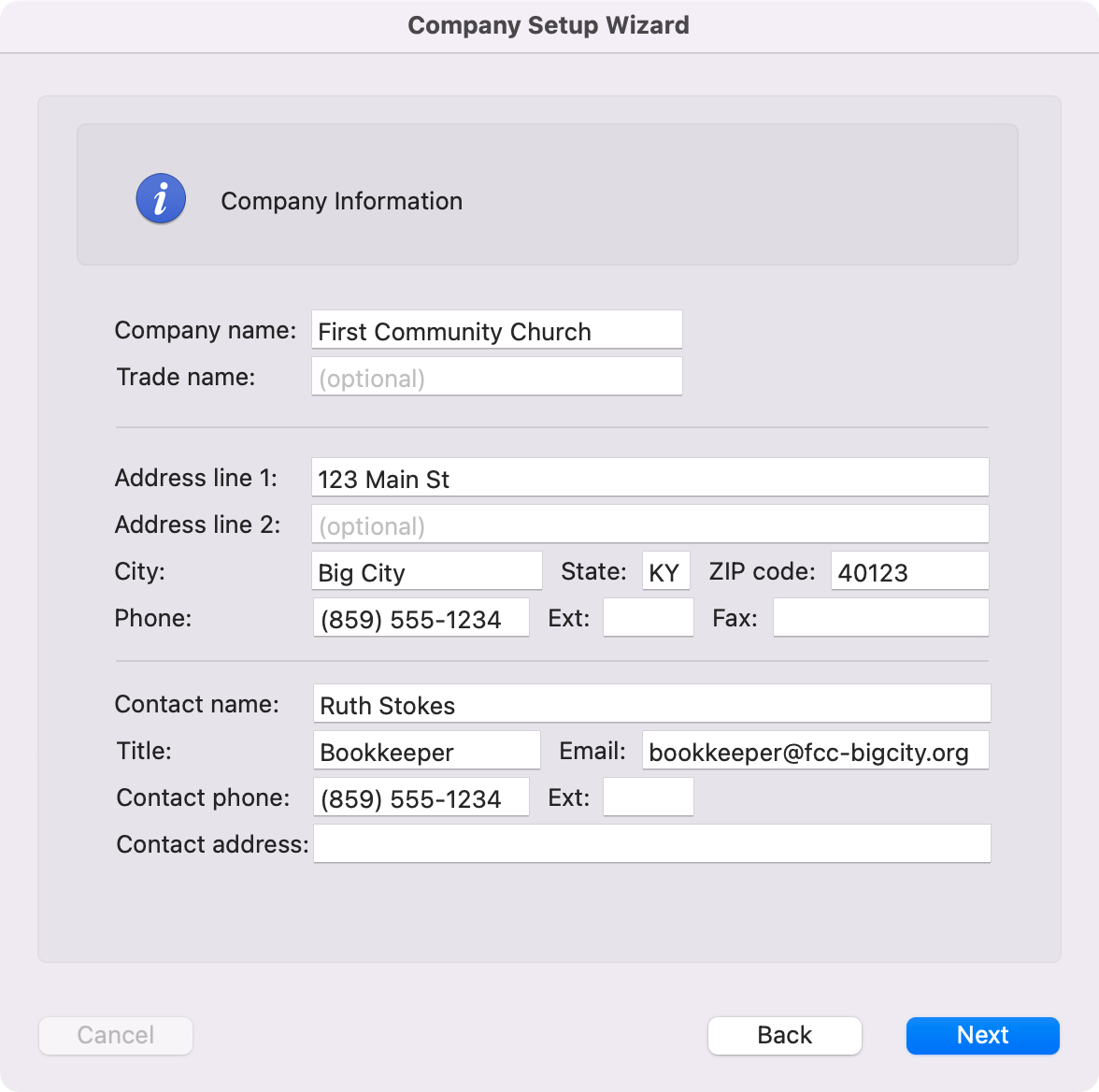Focus the Trade name optional field
Image resolution: width=1099 pixels, height=1092 pixels.
[x=496, y=377]
